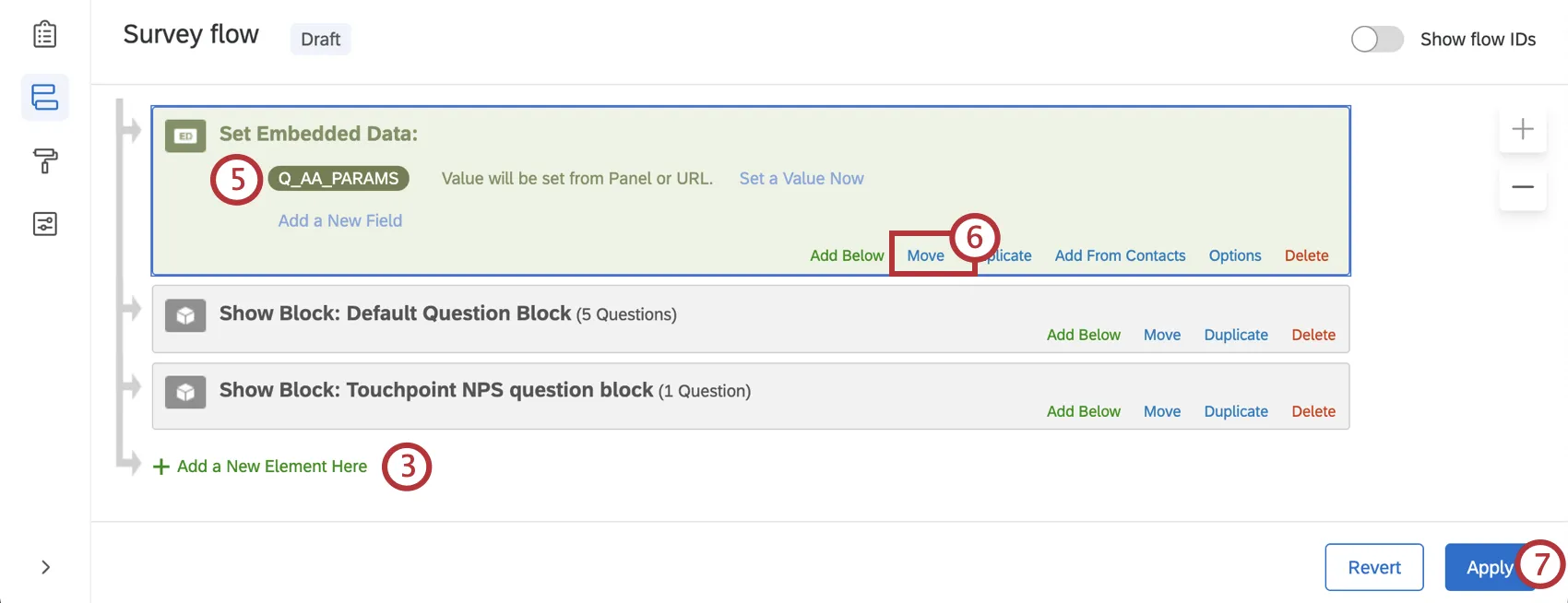Click Set a Value Now
The height and width of the screenshot is (603, 1568).
pos(801,178)
